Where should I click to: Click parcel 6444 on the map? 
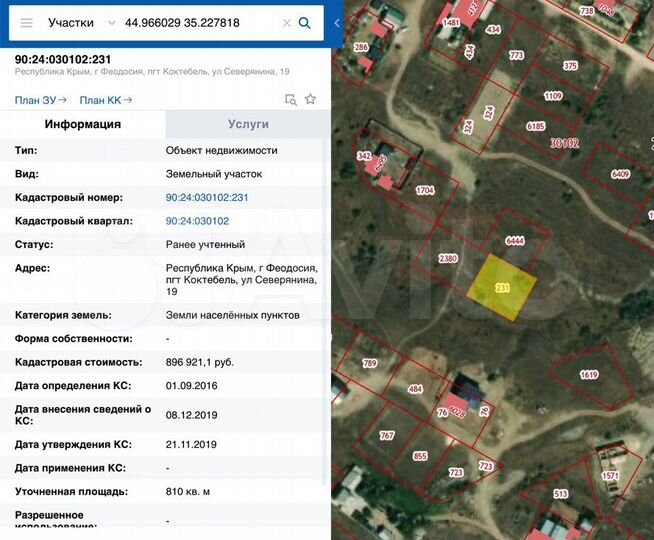pyautogui.click(x=515, y=241)
